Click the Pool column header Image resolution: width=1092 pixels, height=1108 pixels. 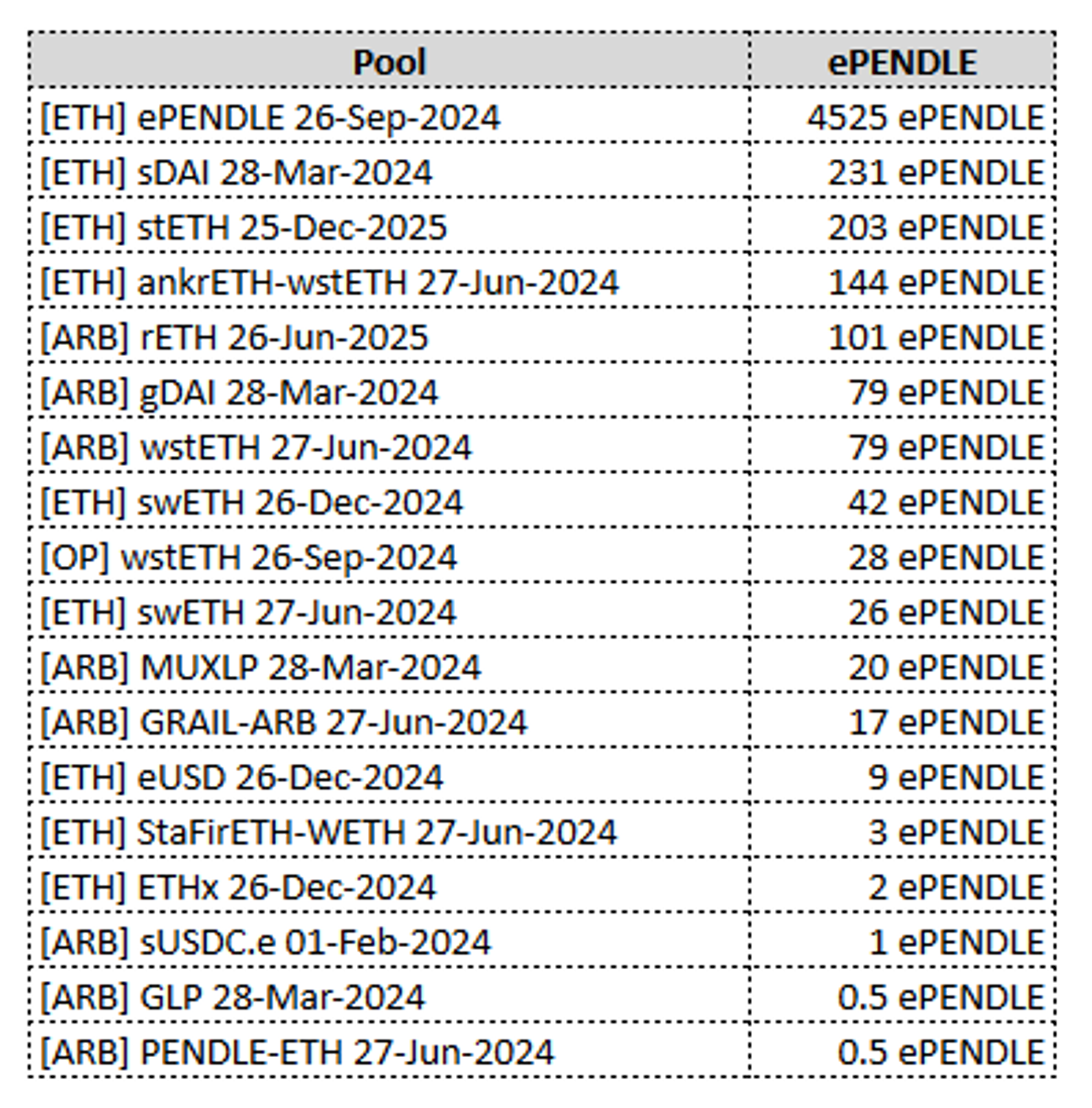[x=389, y=62]
